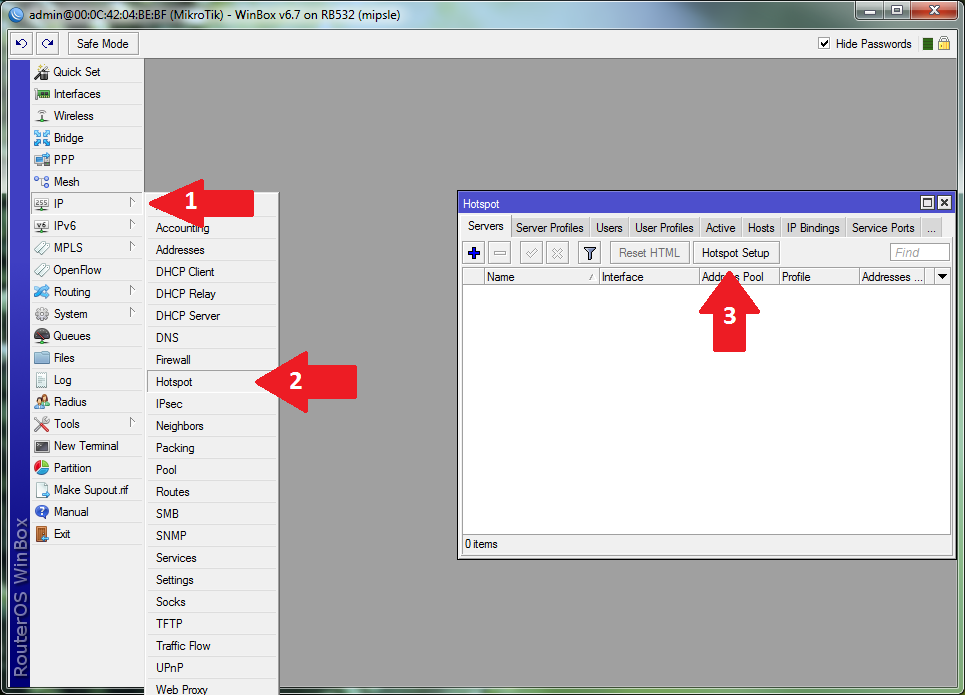This screenshot has height=695, width=965.
Task: Toggle Safe Mode button
Action: click(x=102, y=44)
